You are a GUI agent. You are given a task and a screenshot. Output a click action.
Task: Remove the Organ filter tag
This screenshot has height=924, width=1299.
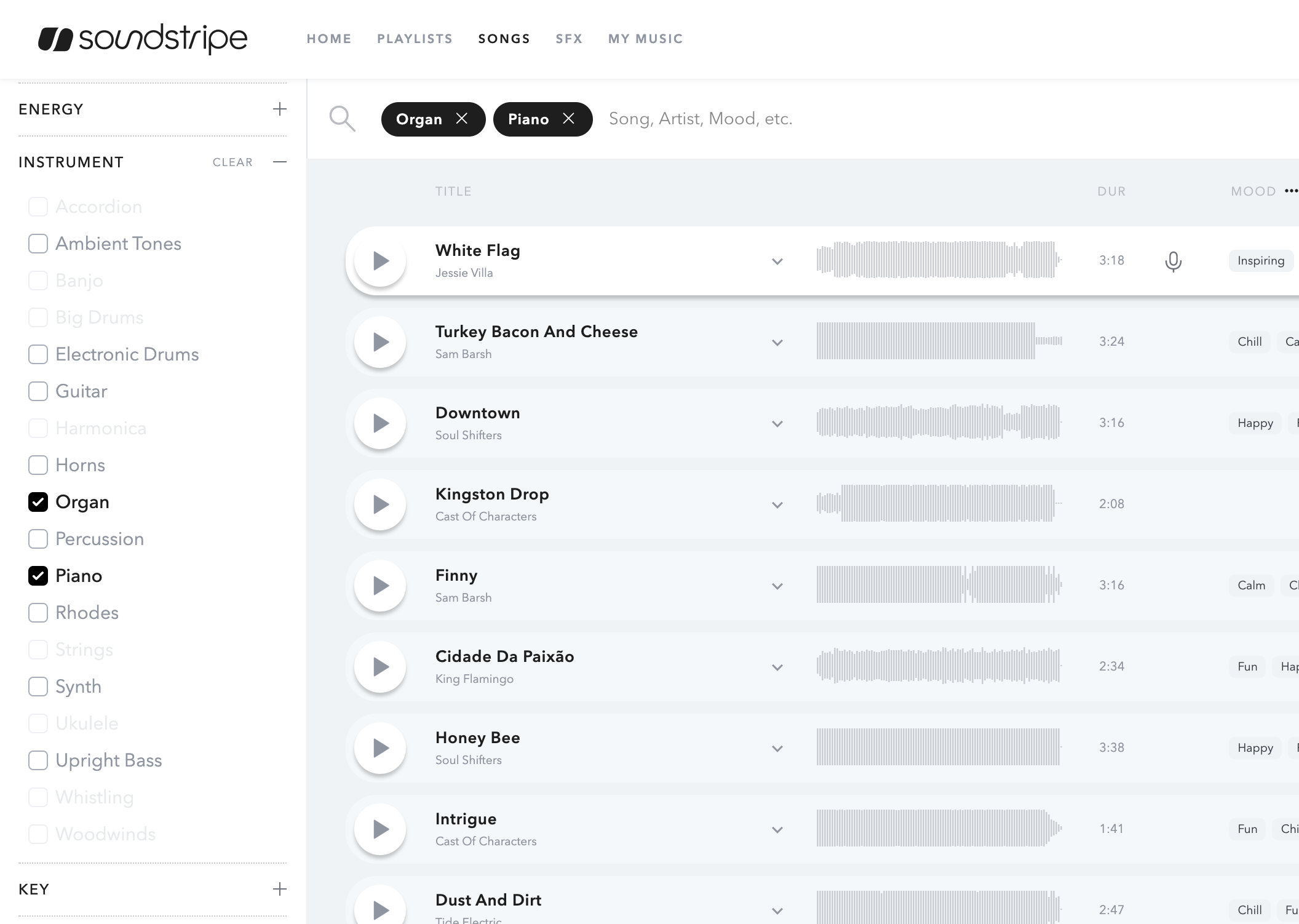pos(461,118)
